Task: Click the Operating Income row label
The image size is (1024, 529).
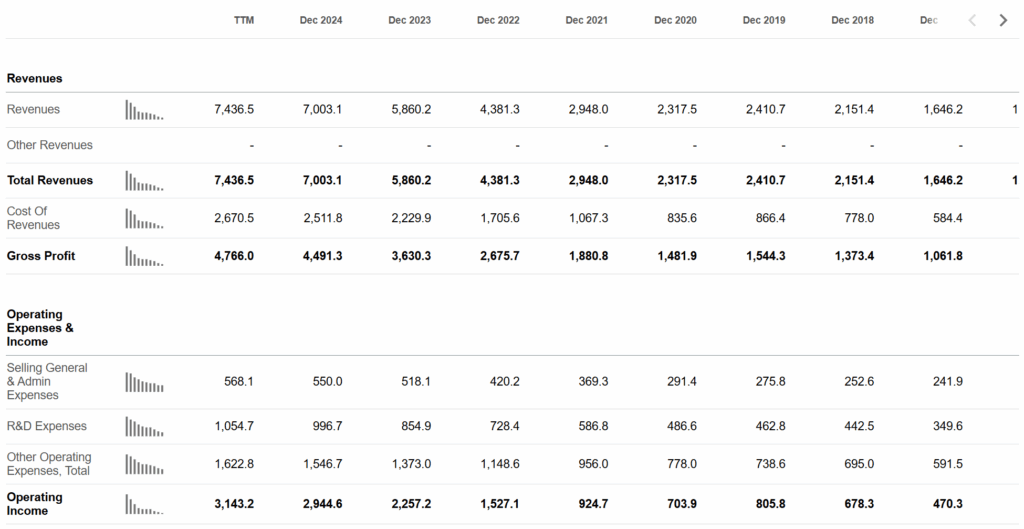Action: (x=35, y=504)
